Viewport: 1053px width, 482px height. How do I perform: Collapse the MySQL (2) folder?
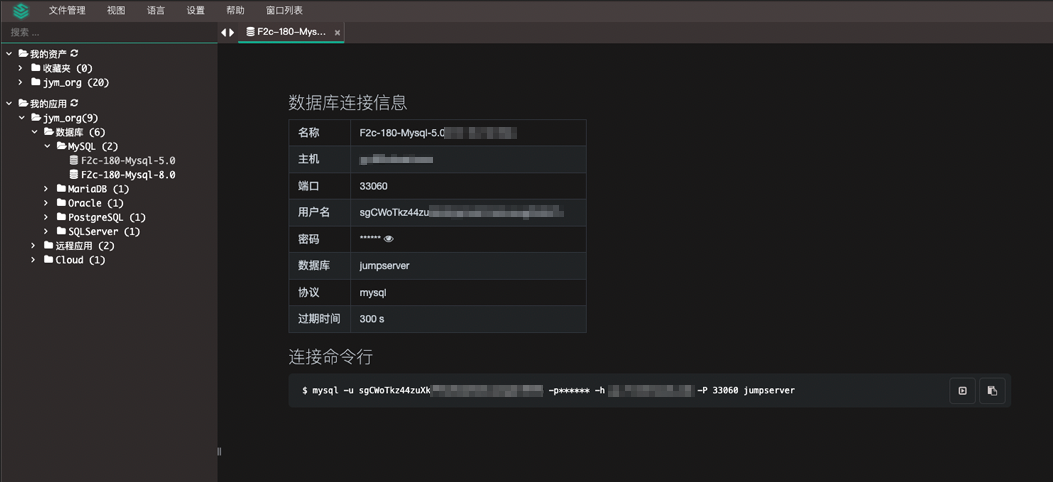[x=47, y=147]
